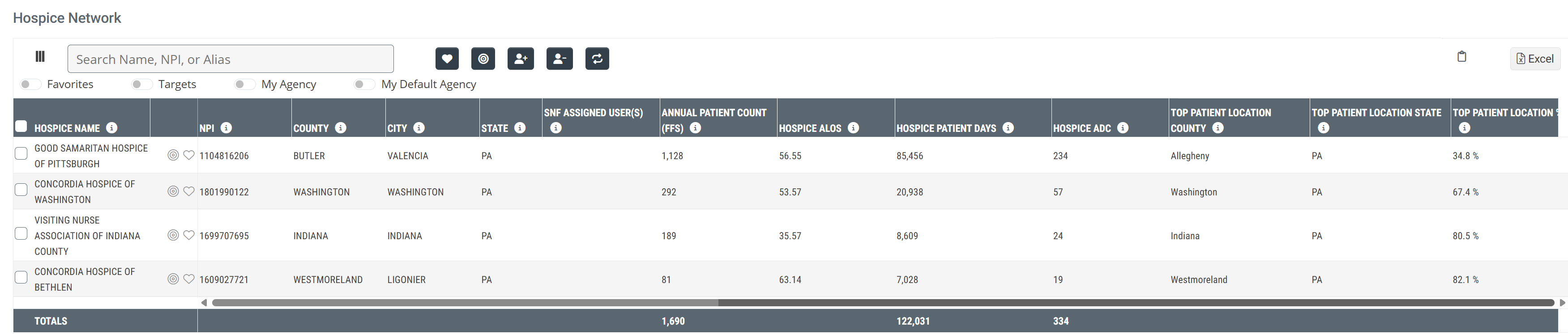The width and height of the screenshot is (1568, 334).
Task: Click the target bullseye toolbar button
Action: (483, 59)
